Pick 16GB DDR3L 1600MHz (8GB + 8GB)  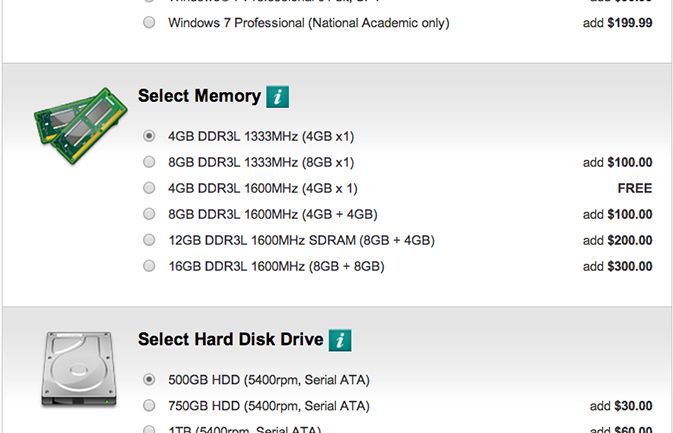tap(149, 266)
